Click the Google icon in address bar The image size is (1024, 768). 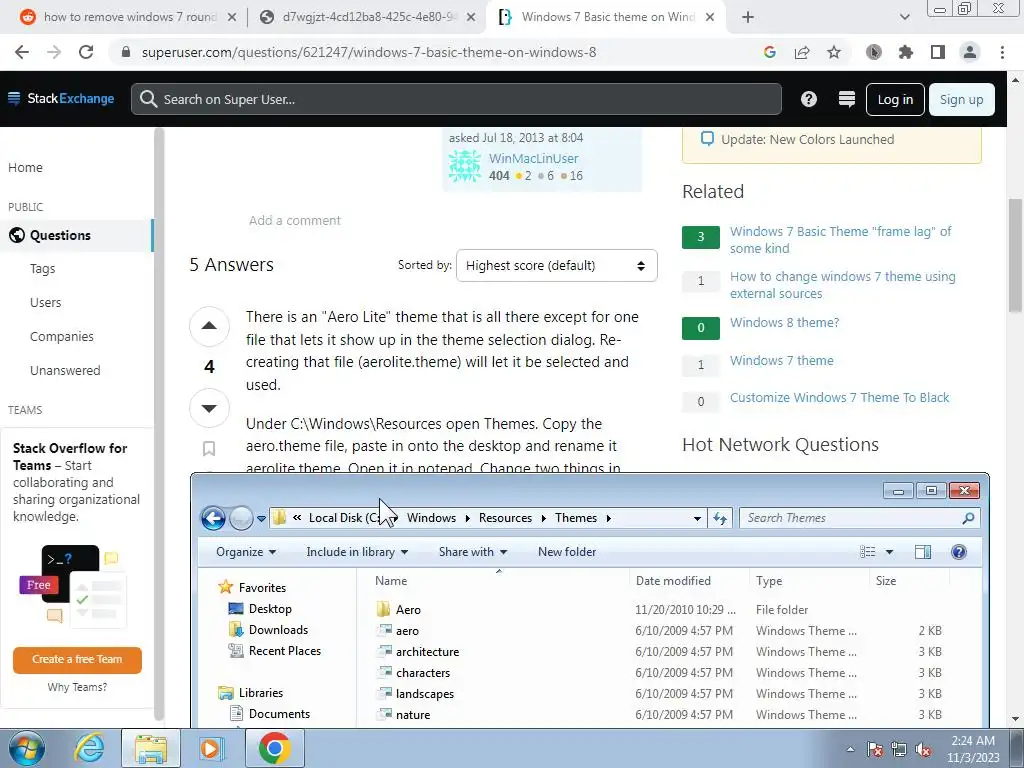(x=769, y=52)
